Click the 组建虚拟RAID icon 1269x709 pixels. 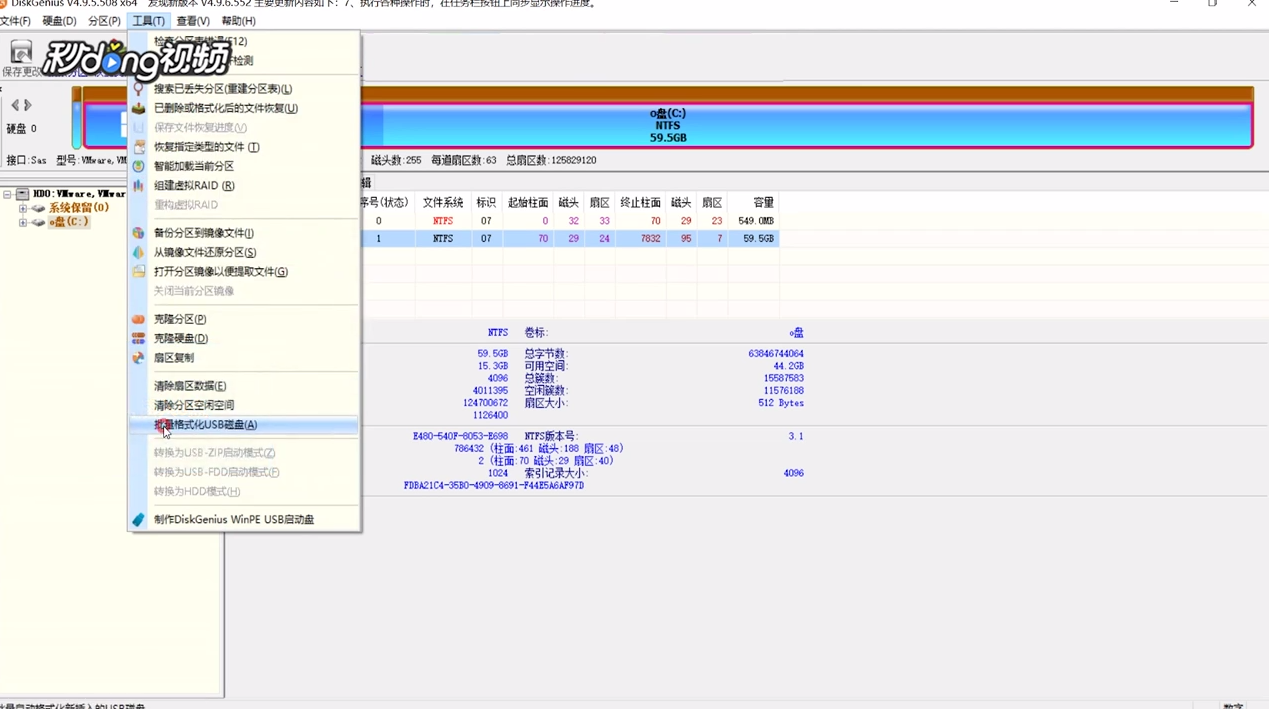click(138, 185)
